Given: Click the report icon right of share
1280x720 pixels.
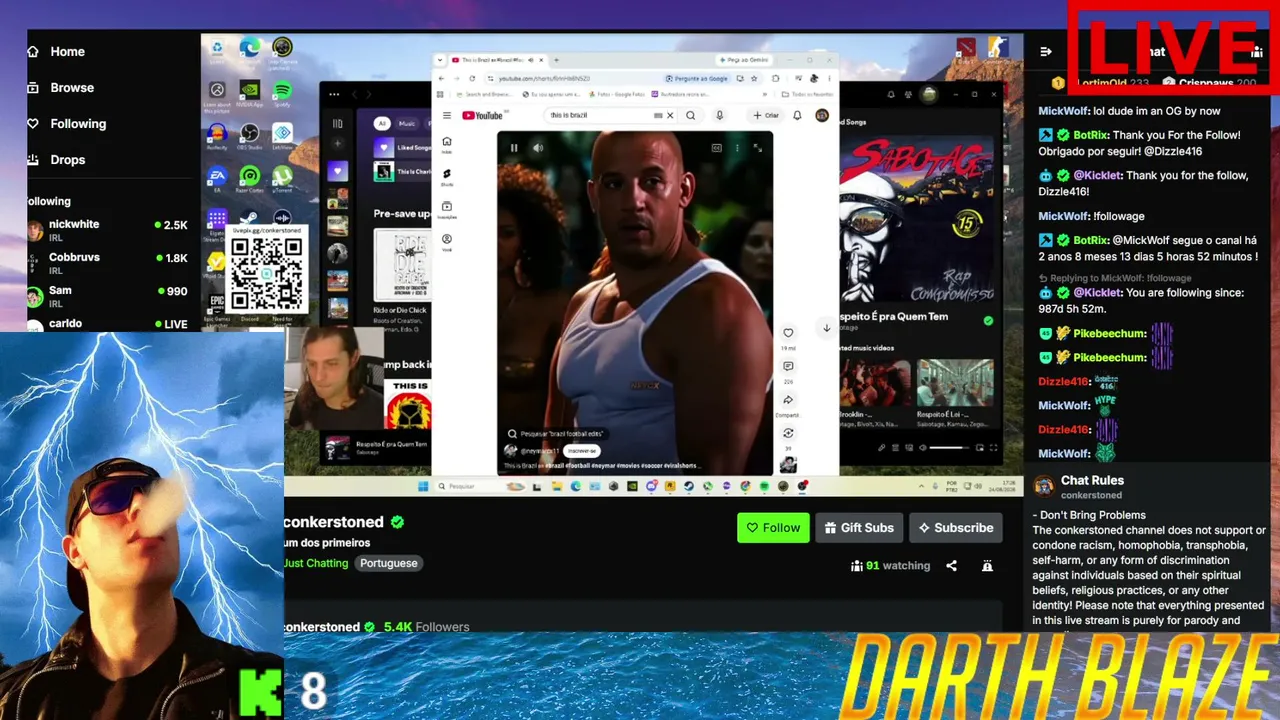Looking at the screenshot, I should (987, 566).
